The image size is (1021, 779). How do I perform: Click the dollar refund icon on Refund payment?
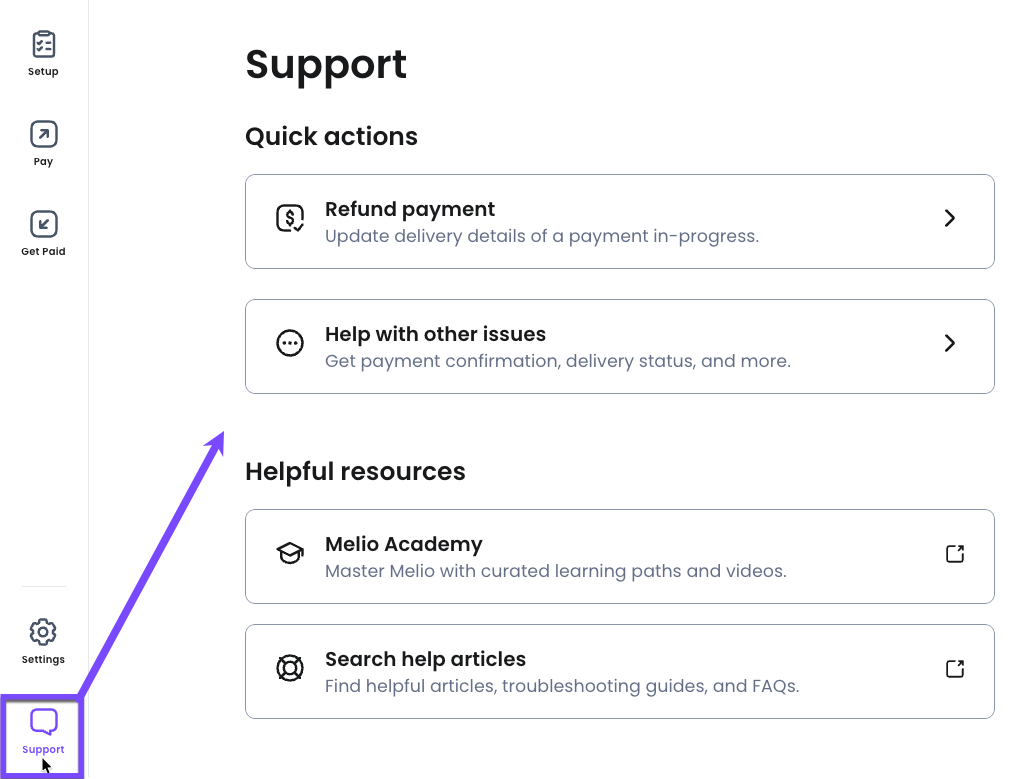[290, 218]
